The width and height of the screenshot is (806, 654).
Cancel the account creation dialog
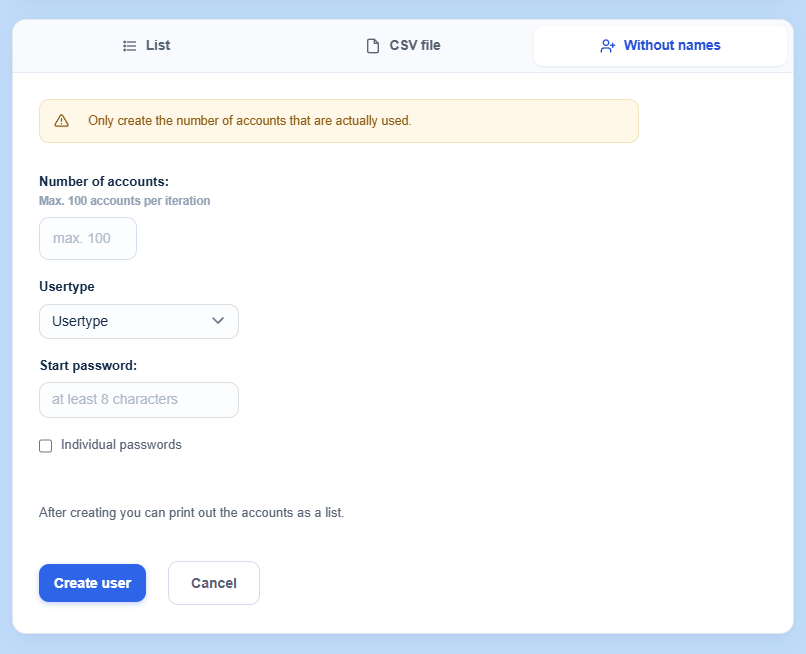coord(214,583)
